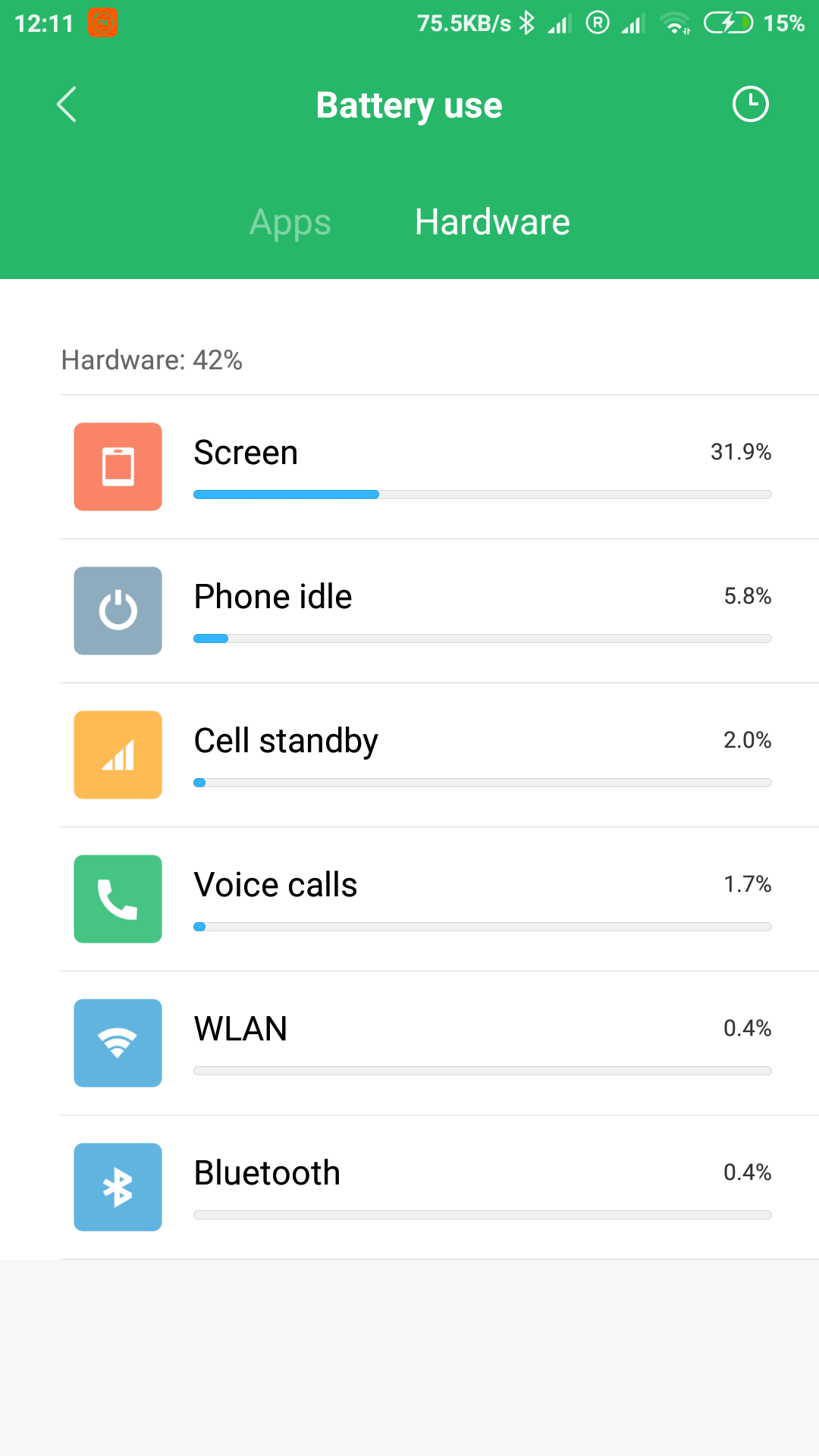Go back using the arrow icon
This screenshot has height=1456, width=819.
[67, 105]
